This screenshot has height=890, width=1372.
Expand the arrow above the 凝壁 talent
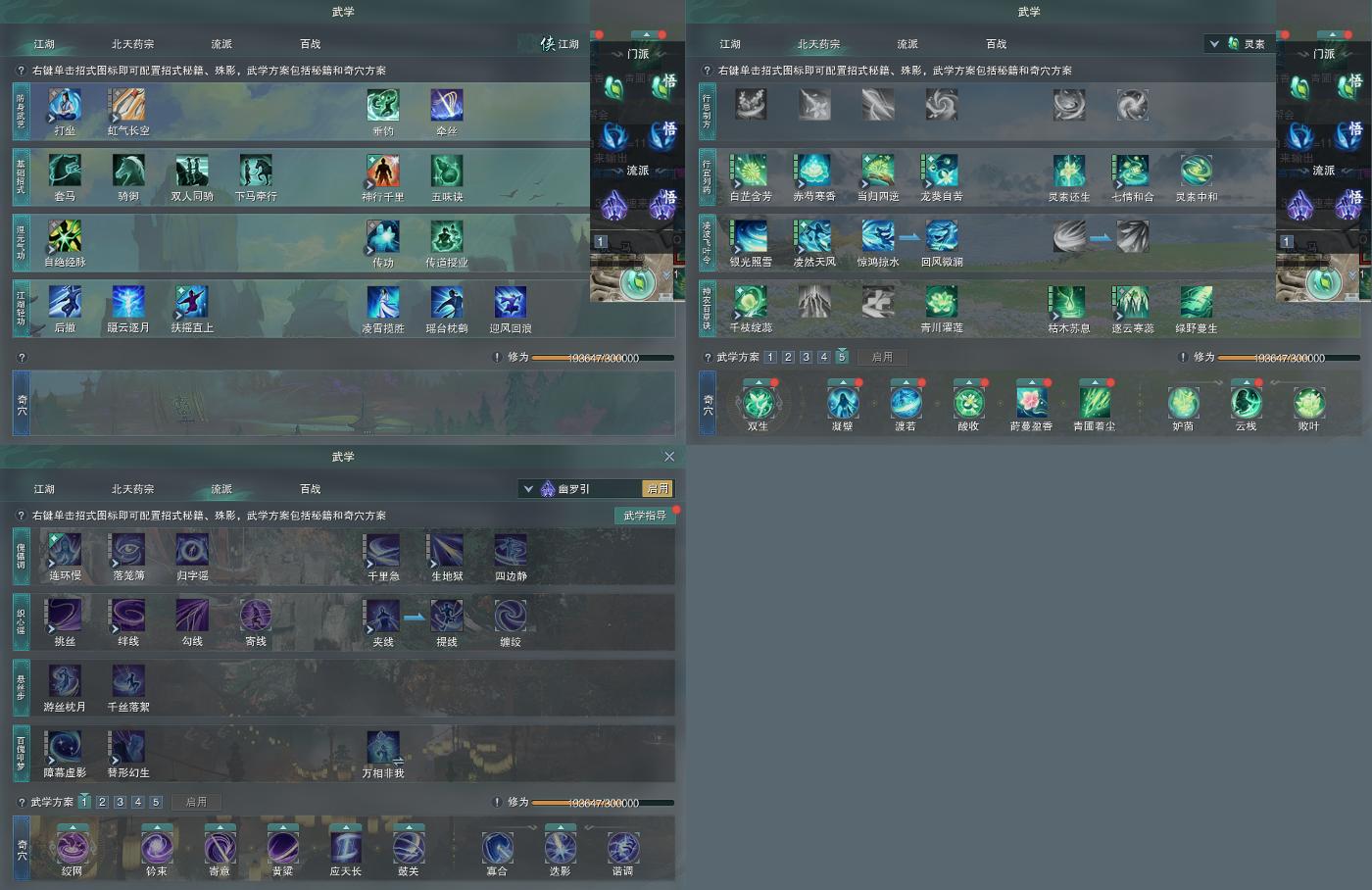pyautogui.click(x=843, y=382)
